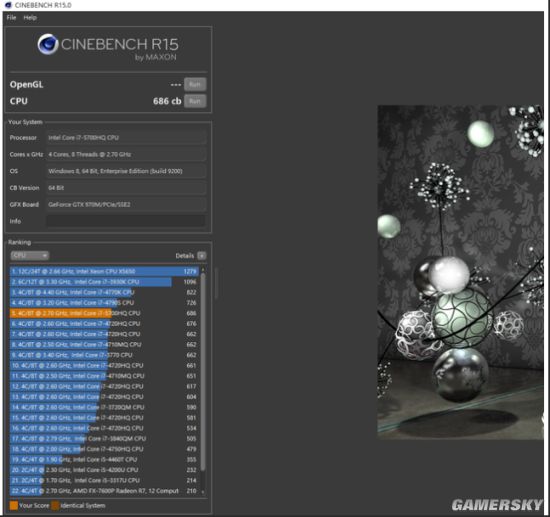The image size is (550, 517).
Task: Select the Xeon X5650 ranking entry
Action: tap(105, 271)
